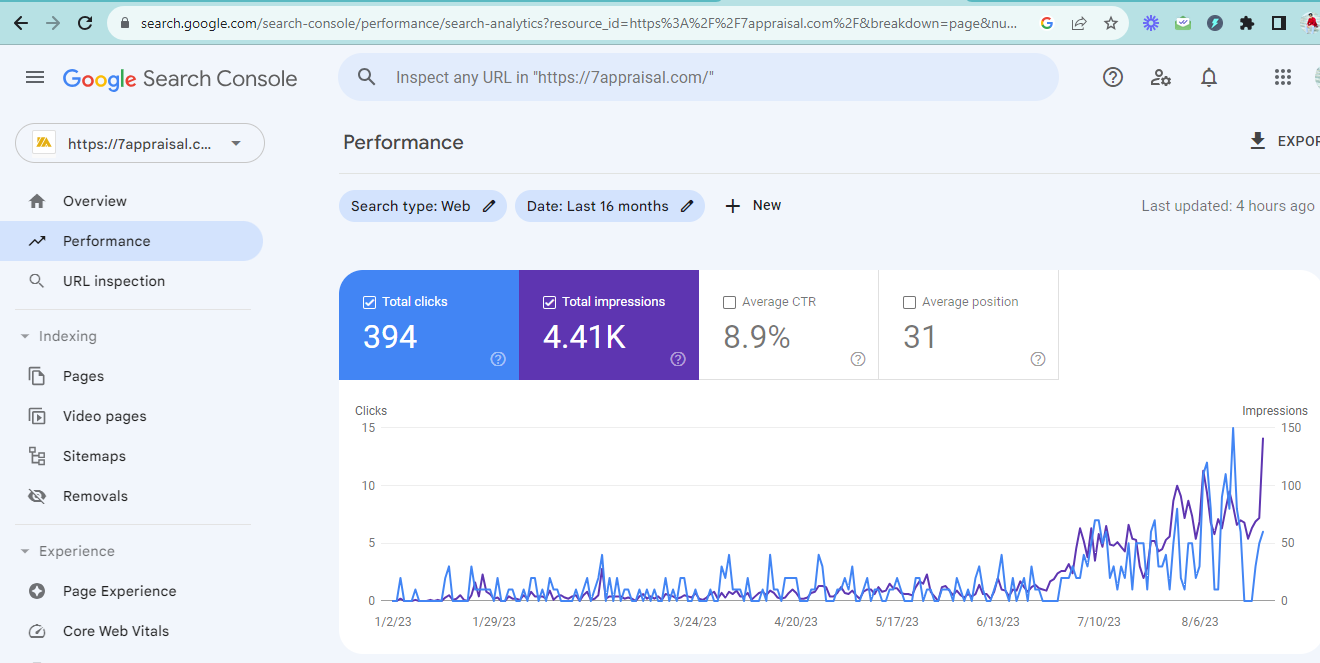
Task: Click the Google Search Console account avatar
Action: tap(1316, 77)
